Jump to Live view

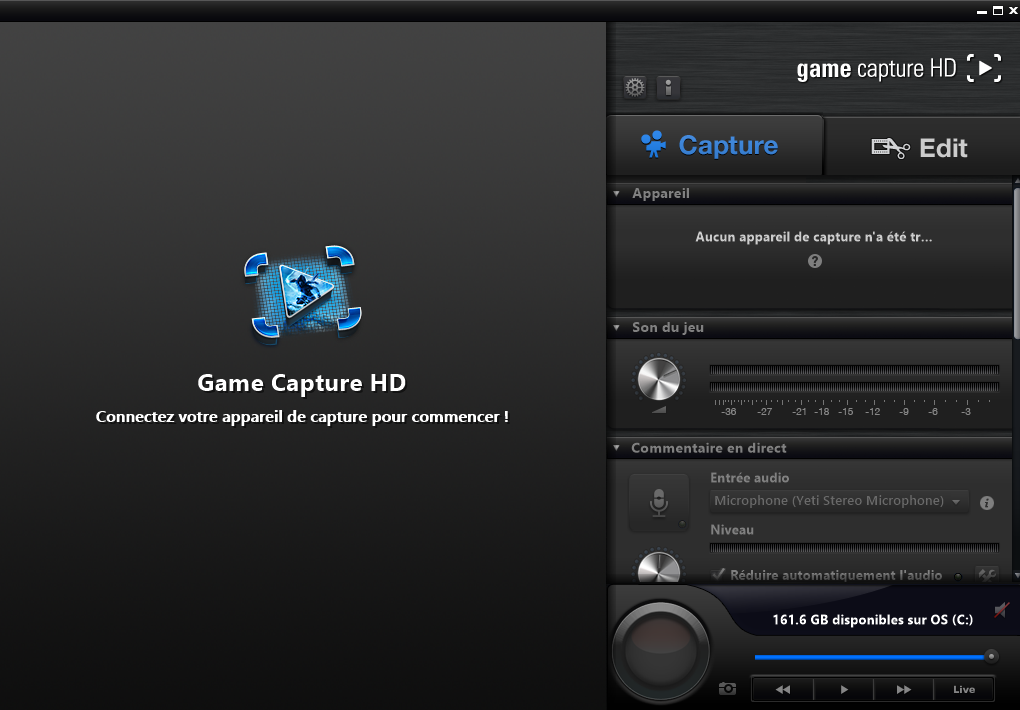point(964,689)
